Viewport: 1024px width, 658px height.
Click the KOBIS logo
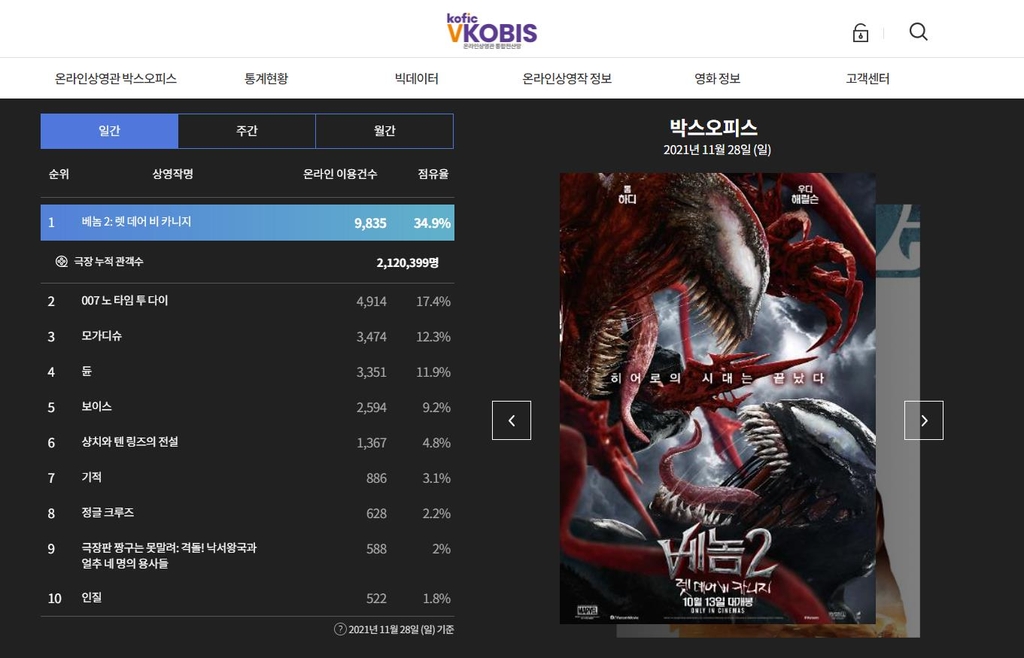click(x=492, y=31)
